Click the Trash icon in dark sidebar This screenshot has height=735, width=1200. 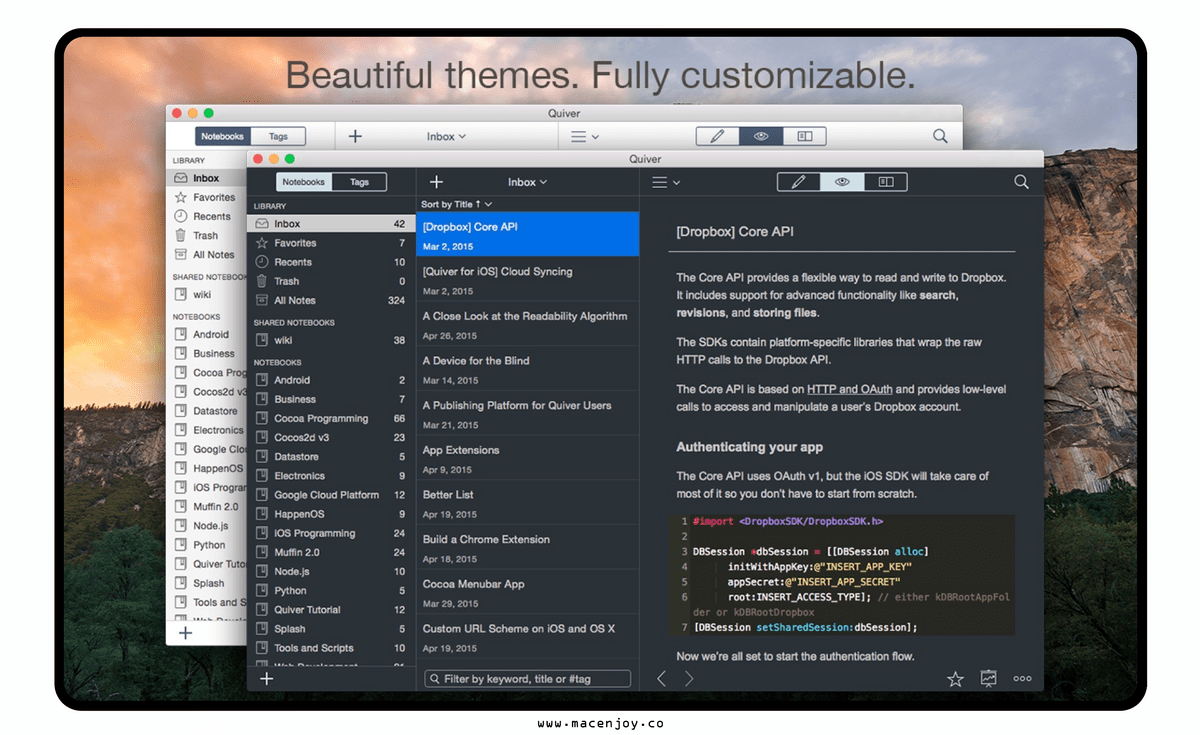(261, 281)
